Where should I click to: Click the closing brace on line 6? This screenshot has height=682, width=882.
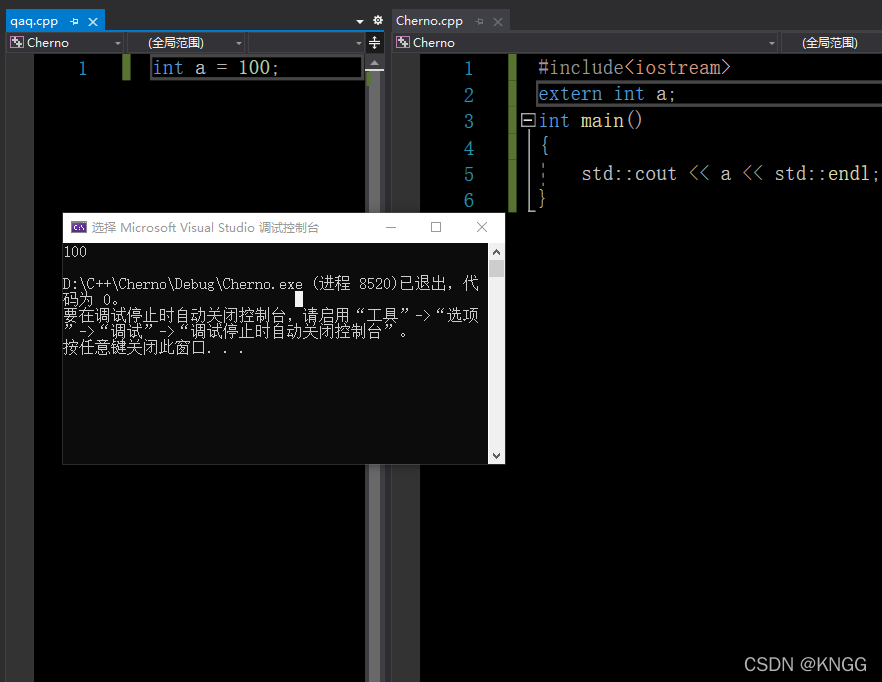click(542, 199)
